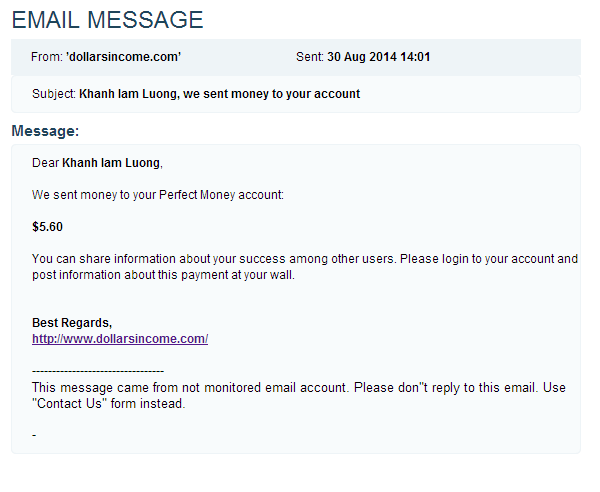Click the $5.60 amount

pos(47,227)
